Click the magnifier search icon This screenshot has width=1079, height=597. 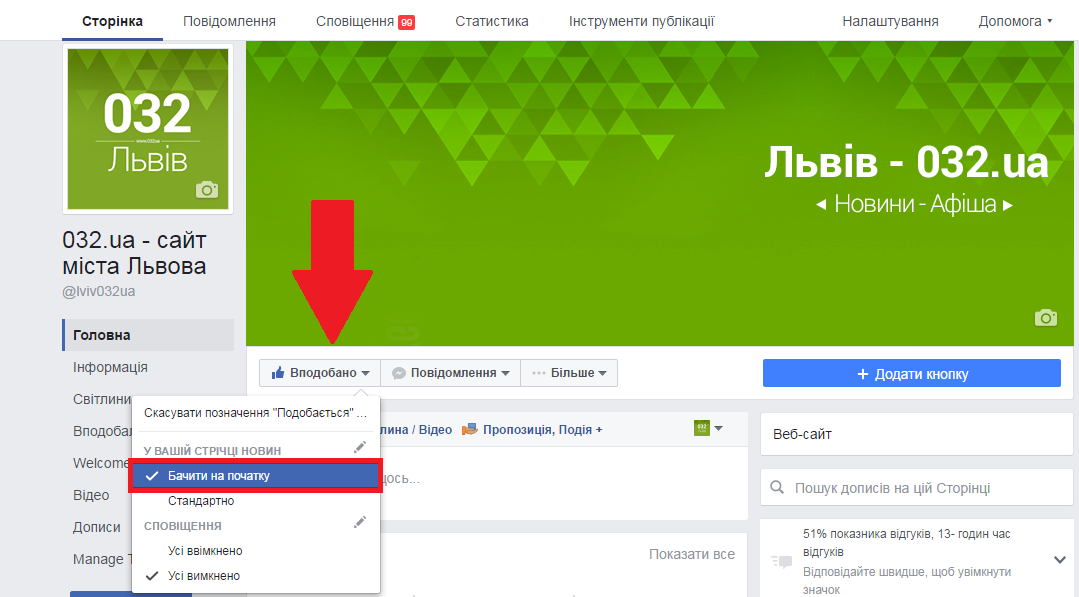pyautogui.click(x=777, y=488)
